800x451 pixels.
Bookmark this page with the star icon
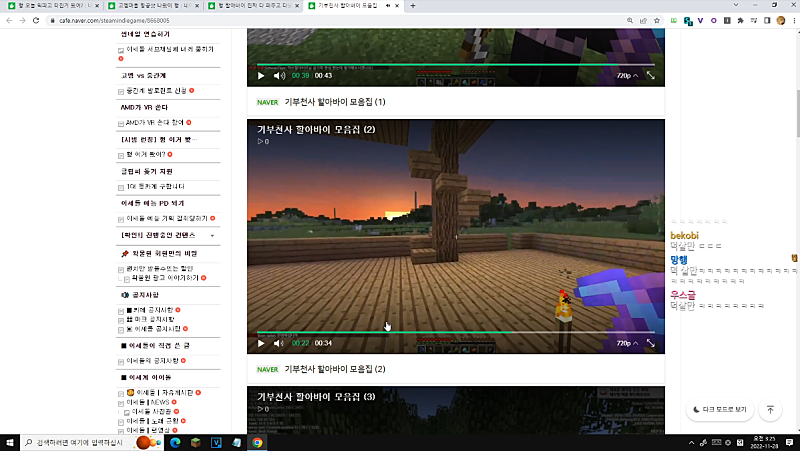click(x=657, y=20)
